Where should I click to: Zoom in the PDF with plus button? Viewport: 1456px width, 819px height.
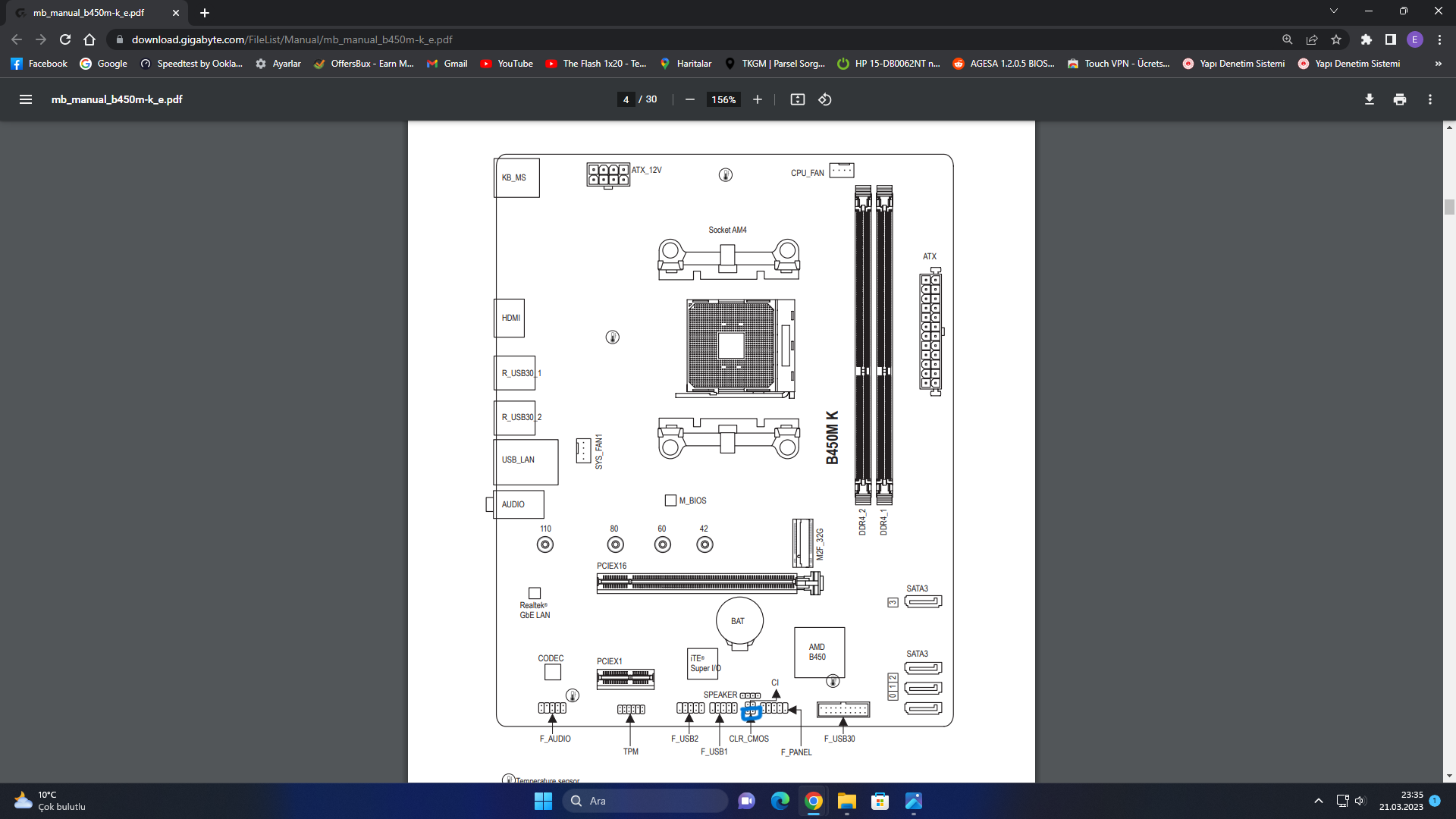[x=757, y=99]
